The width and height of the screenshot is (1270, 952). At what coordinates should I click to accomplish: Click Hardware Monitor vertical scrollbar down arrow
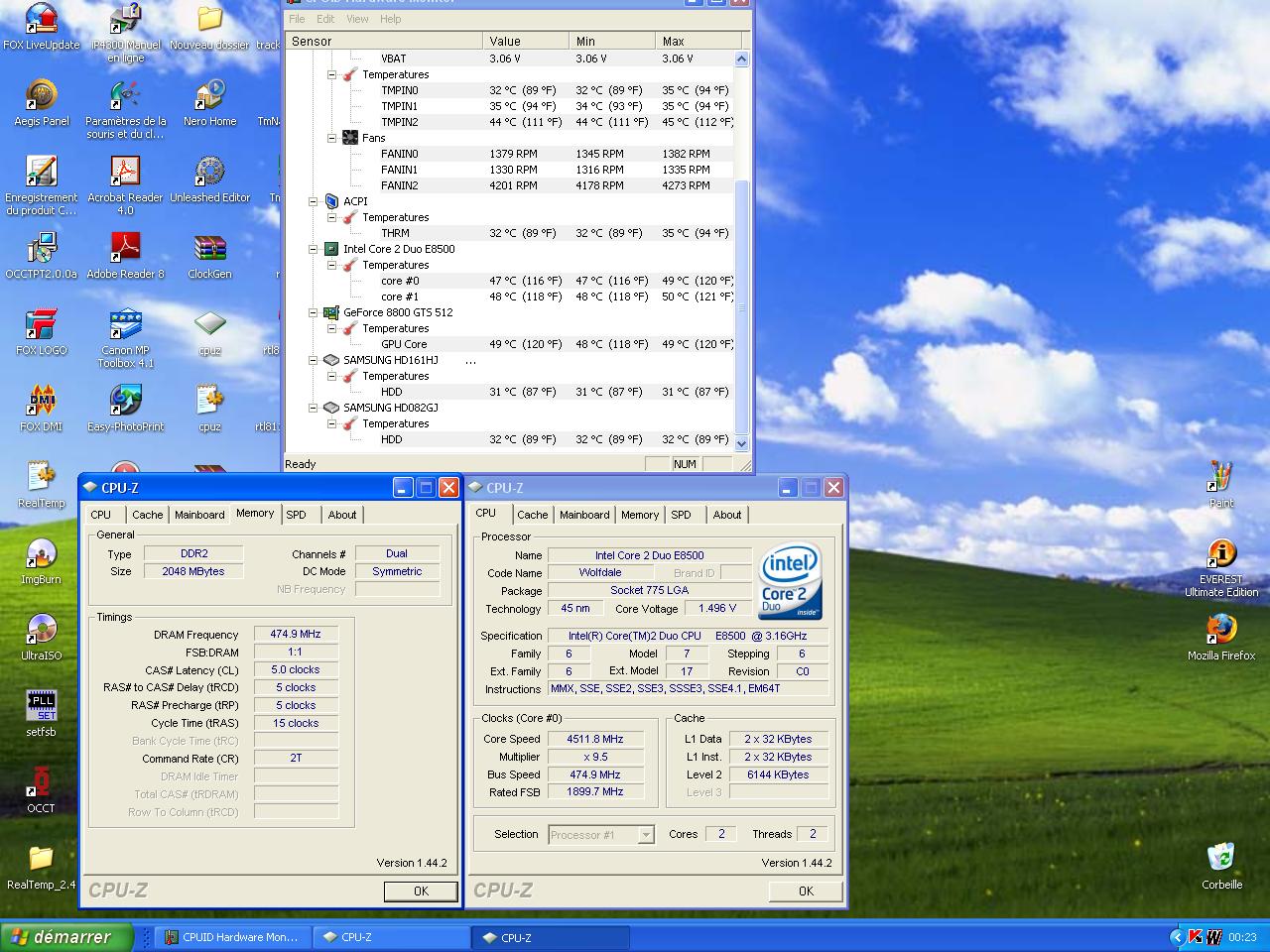[x=741, y=443]
